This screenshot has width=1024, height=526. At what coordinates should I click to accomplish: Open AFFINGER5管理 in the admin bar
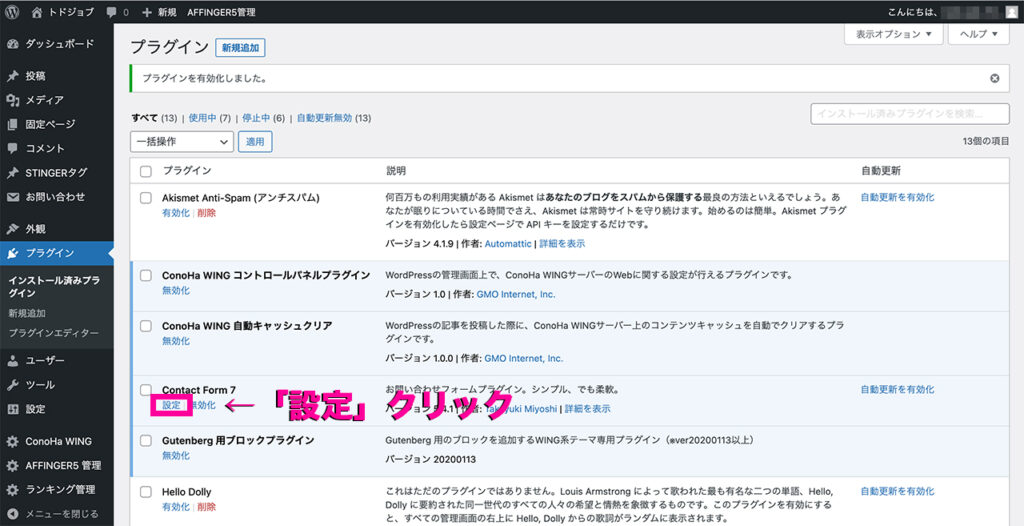tap(221, 12)
